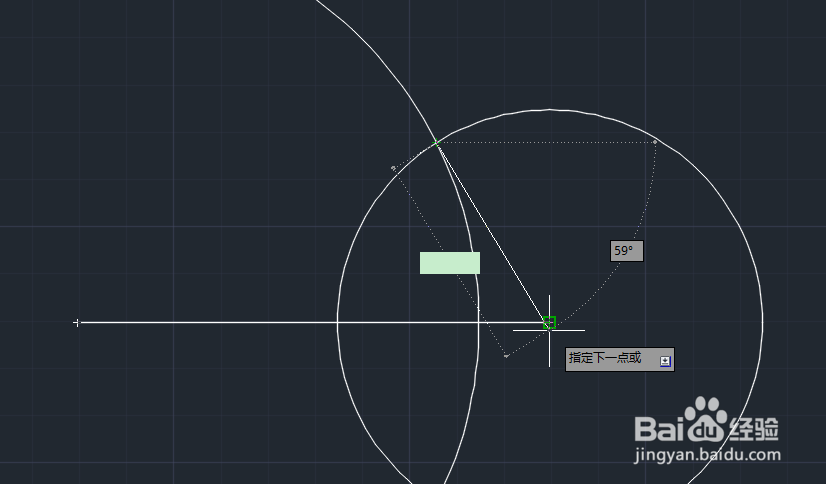Click the light green dynamic length input box
This screenshot has height=484, width=826.
point(450,263)
